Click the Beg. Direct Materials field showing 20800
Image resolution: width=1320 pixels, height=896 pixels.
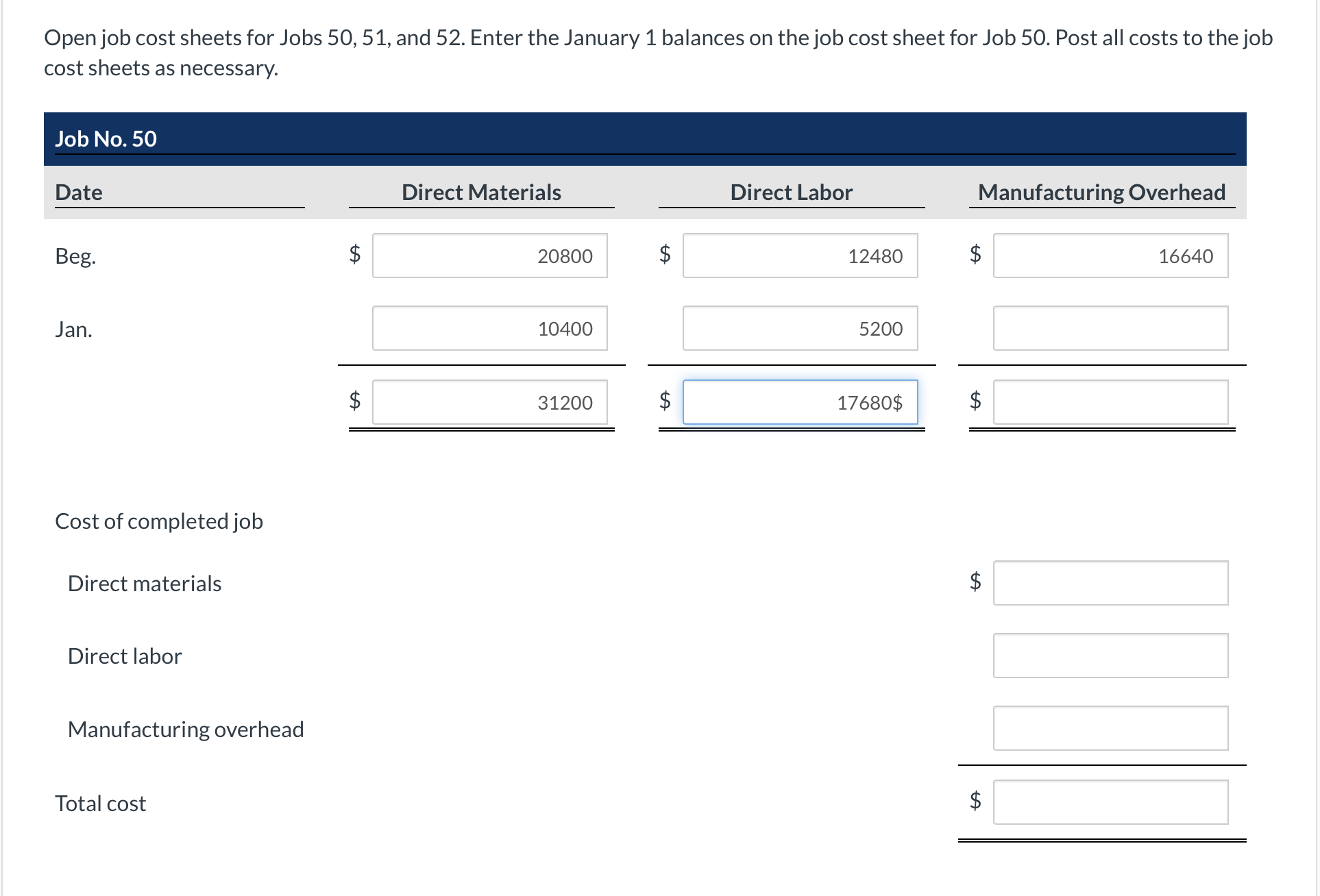pyautogui.click(x=489, y=256)
